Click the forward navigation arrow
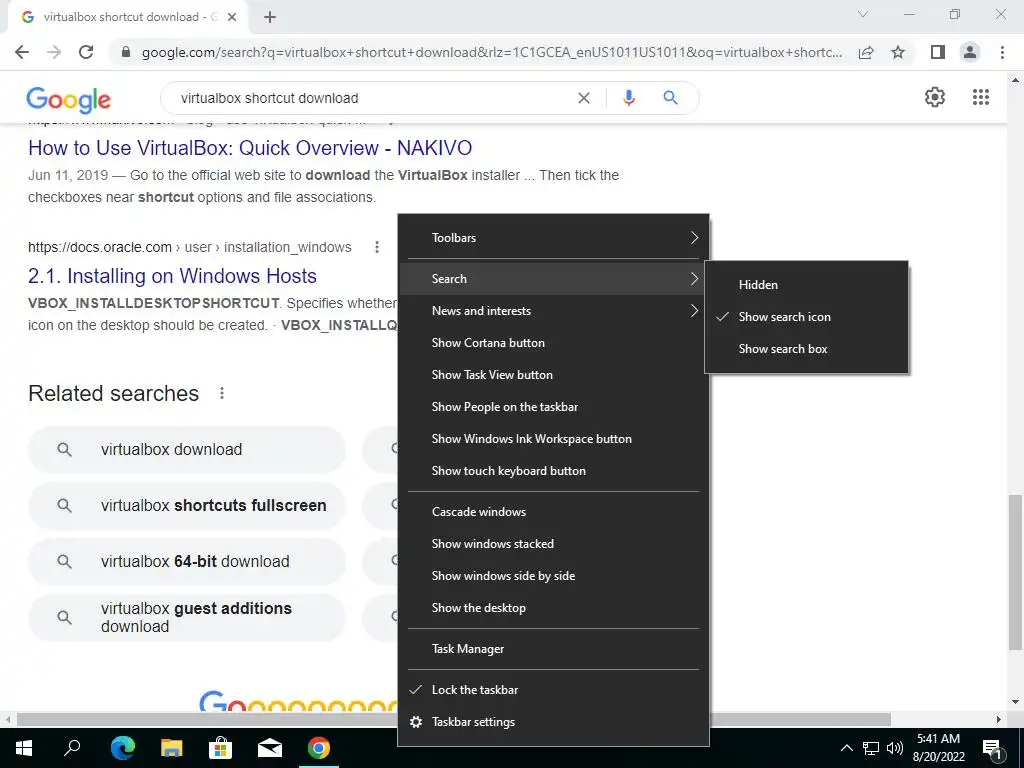 [54, 52]
